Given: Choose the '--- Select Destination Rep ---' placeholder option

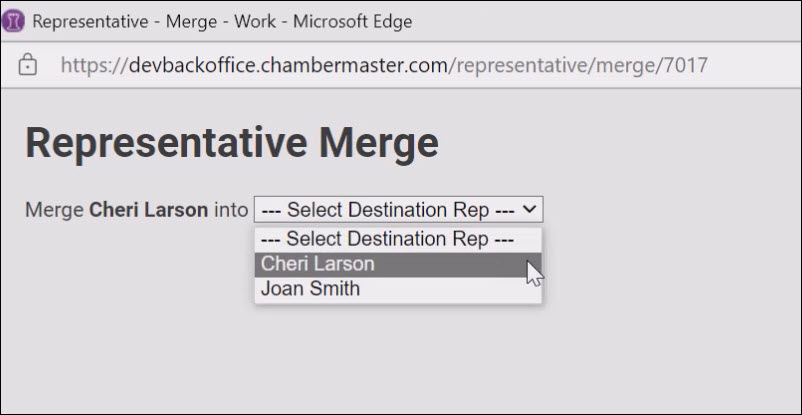Looking at the screenshot, I should tap(398, 239).
